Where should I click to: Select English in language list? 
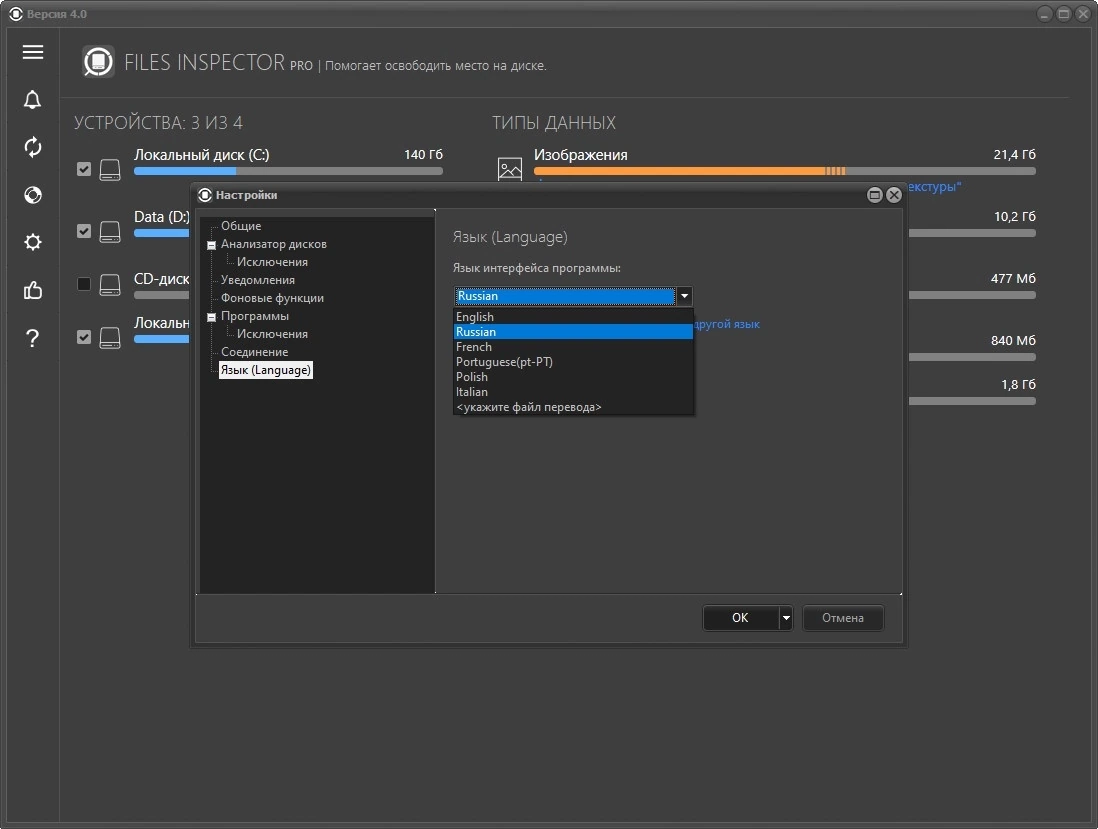point(574,316)
